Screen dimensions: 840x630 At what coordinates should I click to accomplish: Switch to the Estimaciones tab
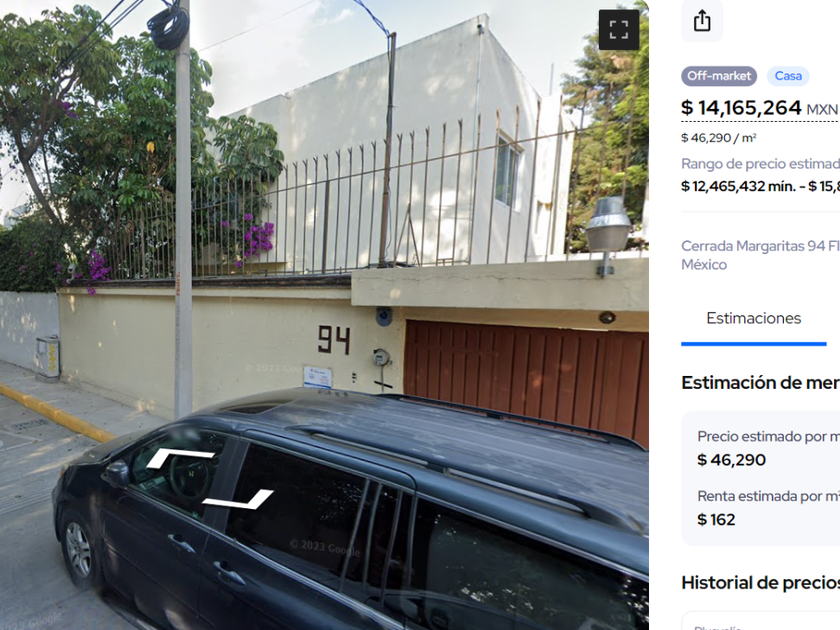pos(754,318)
